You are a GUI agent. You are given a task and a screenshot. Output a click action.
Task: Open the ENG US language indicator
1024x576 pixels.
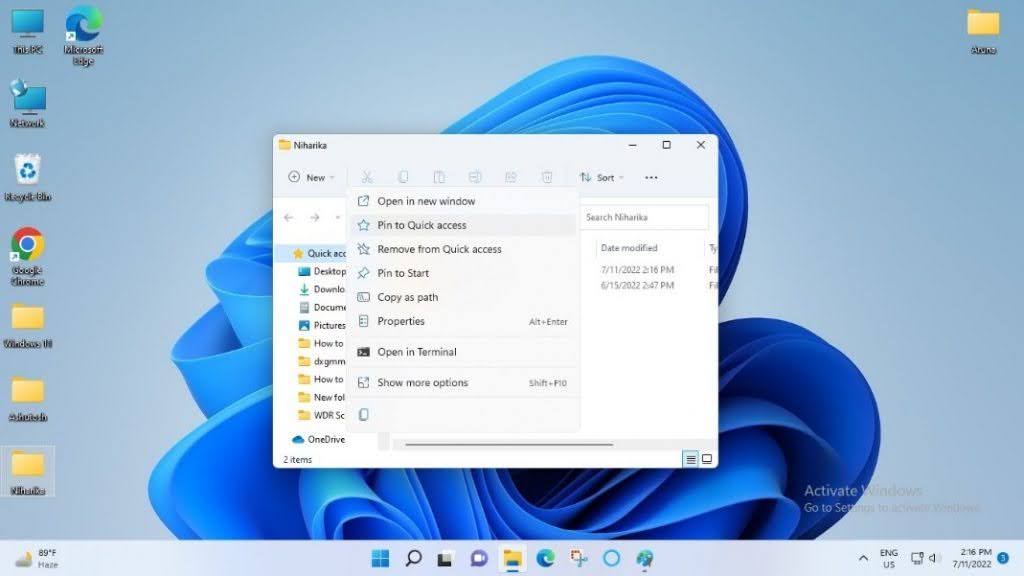(889, 558)
